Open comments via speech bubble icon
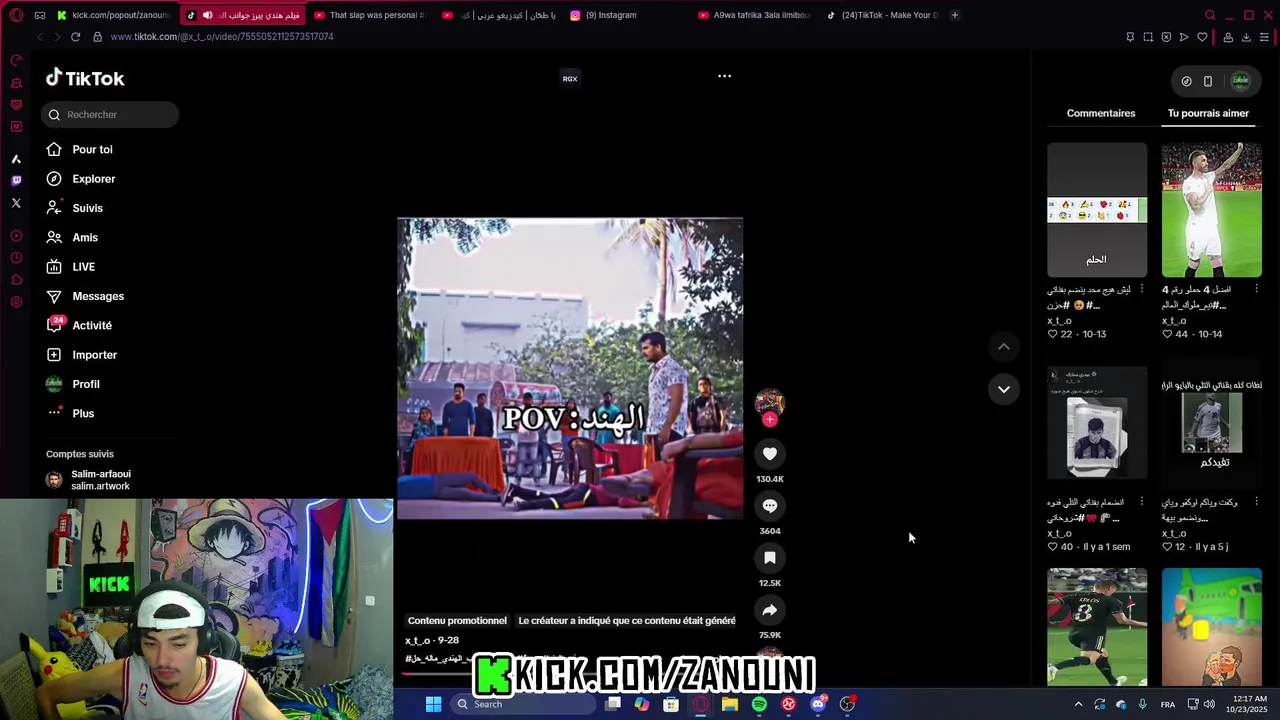The image size is (1280, 720). point(770,506)
